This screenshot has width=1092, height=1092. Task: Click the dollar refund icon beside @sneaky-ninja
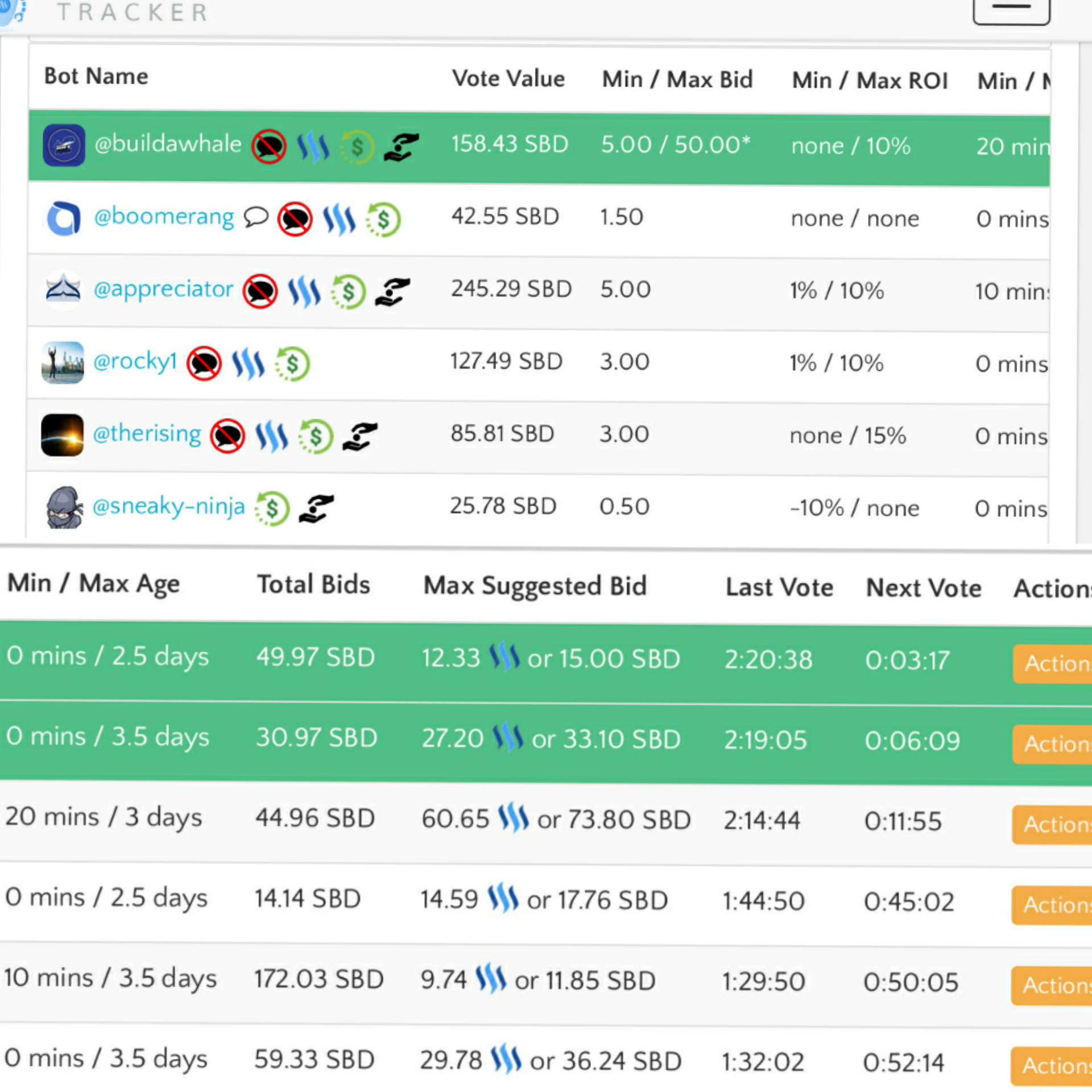pyautogui.click(x=272, y=508)
